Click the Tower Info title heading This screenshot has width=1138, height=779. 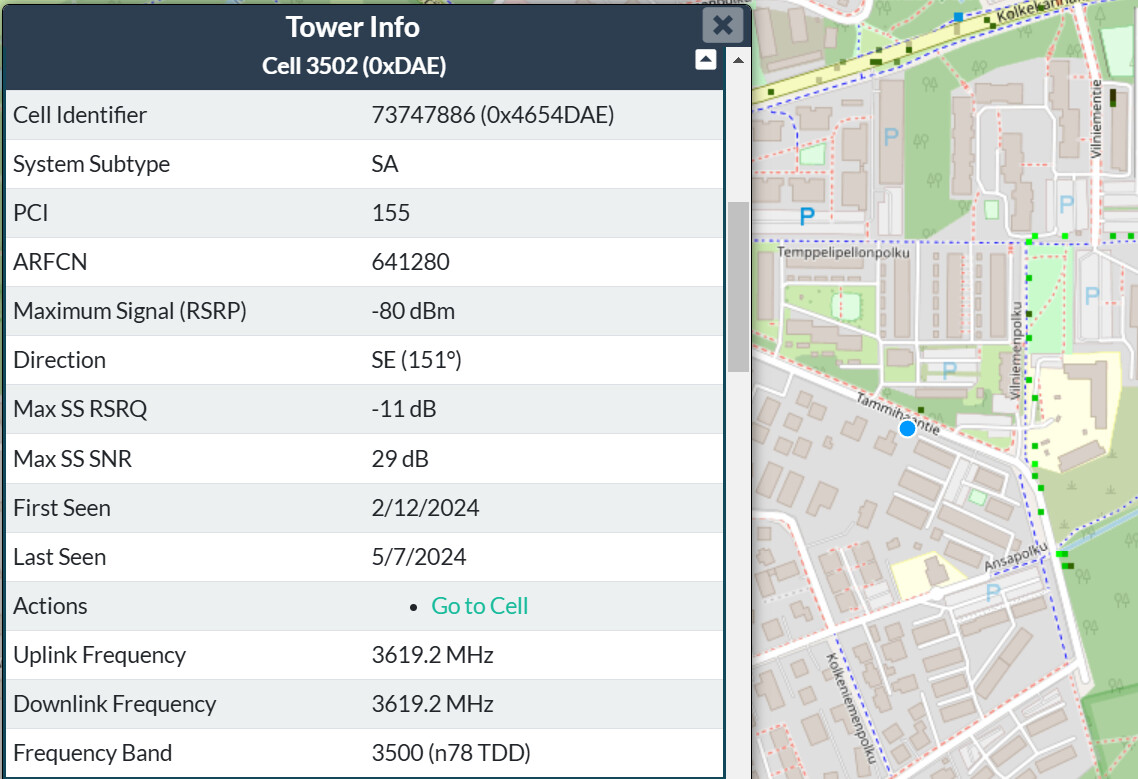click(x=353, y=27)
